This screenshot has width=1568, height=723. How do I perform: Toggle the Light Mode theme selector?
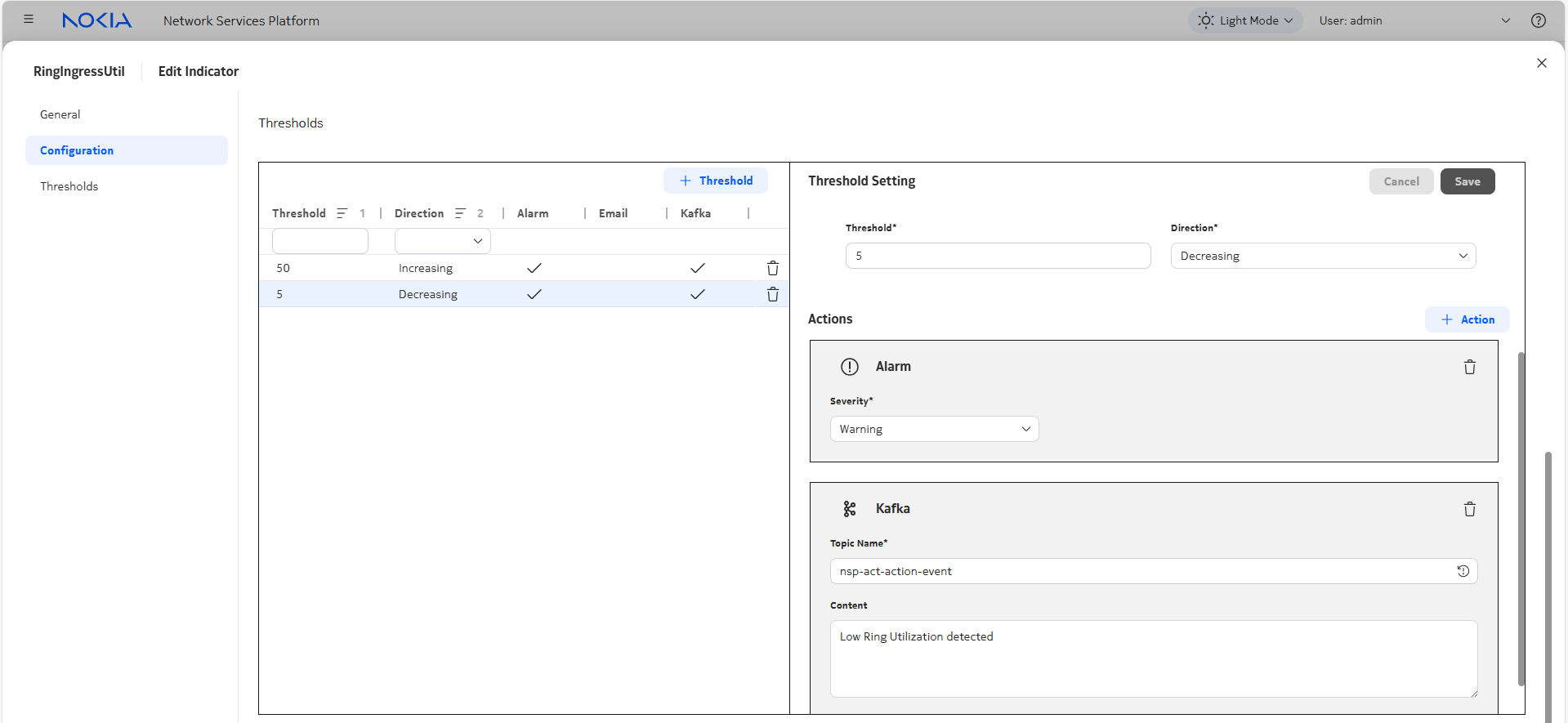(1244, 20)
